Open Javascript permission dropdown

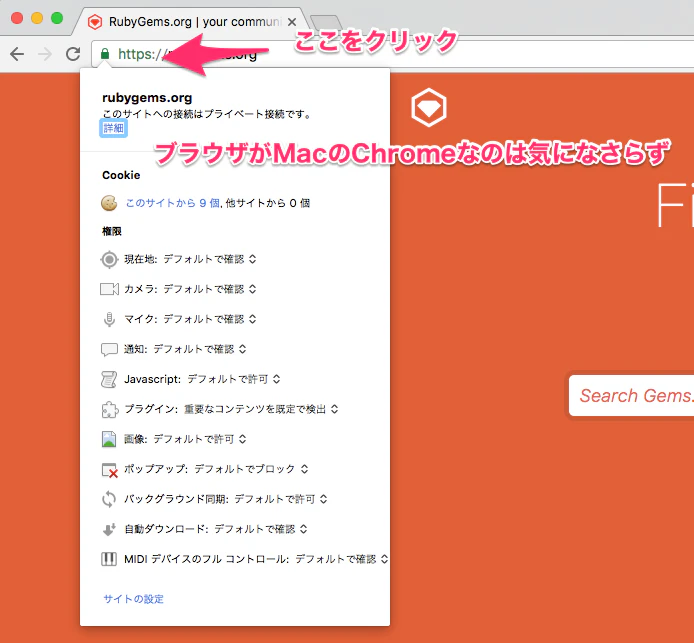(234, 379)
